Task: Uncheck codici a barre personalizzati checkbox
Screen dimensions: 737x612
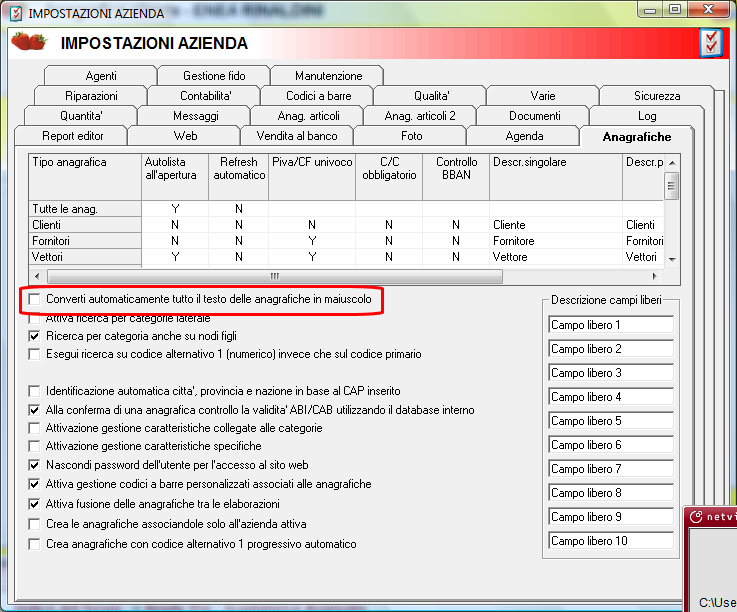Action: click(34, 484)
